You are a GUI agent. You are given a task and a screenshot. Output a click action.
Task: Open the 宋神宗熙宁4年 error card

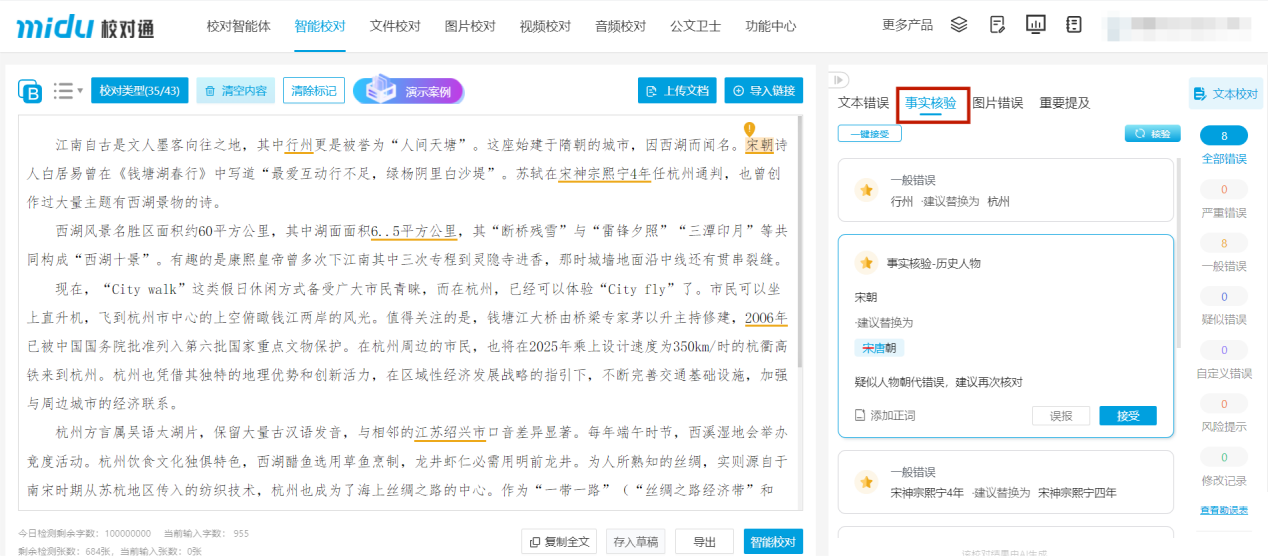pyautogui.click(x=1005, y=482)
